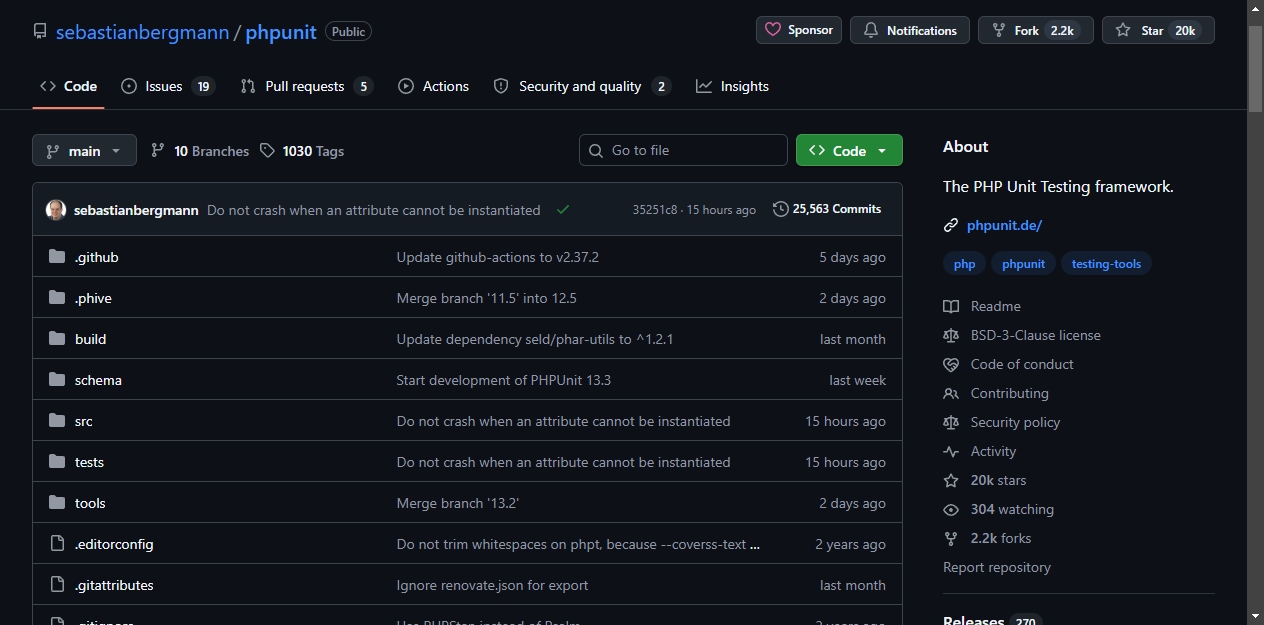Click the Notifications bell icon

point(871,31)
